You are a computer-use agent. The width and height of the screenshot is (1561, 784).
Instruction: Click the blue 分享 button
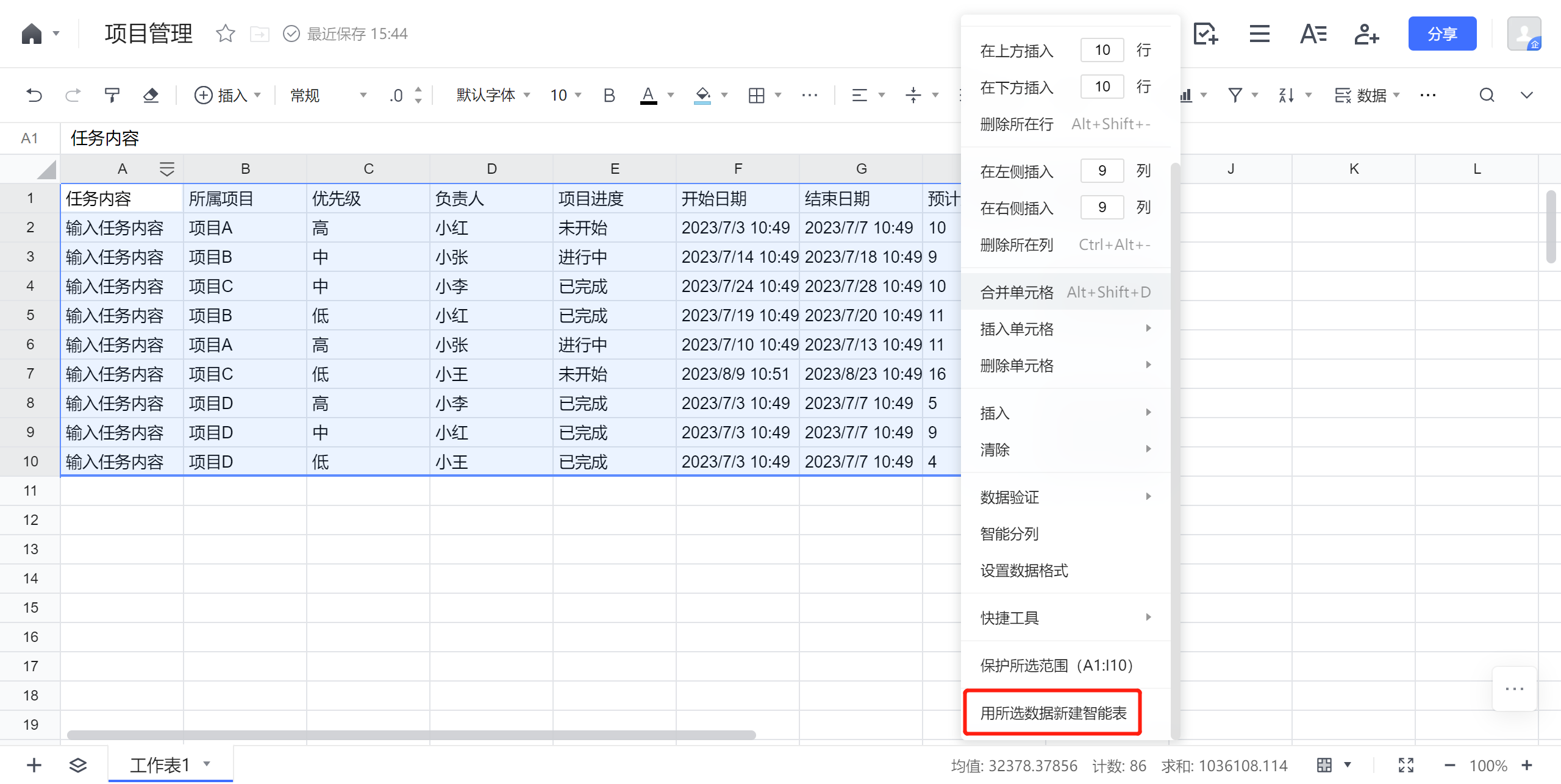pyautogui.click(x=1441, y=34)
